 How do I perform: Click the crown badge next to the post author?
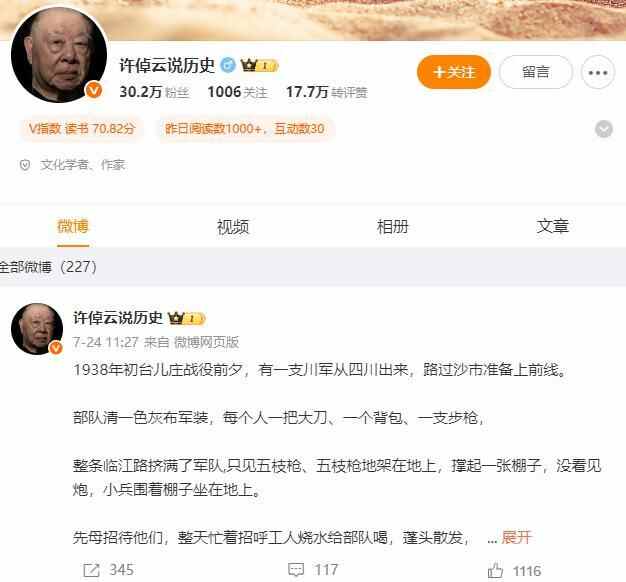click(186, 318)
